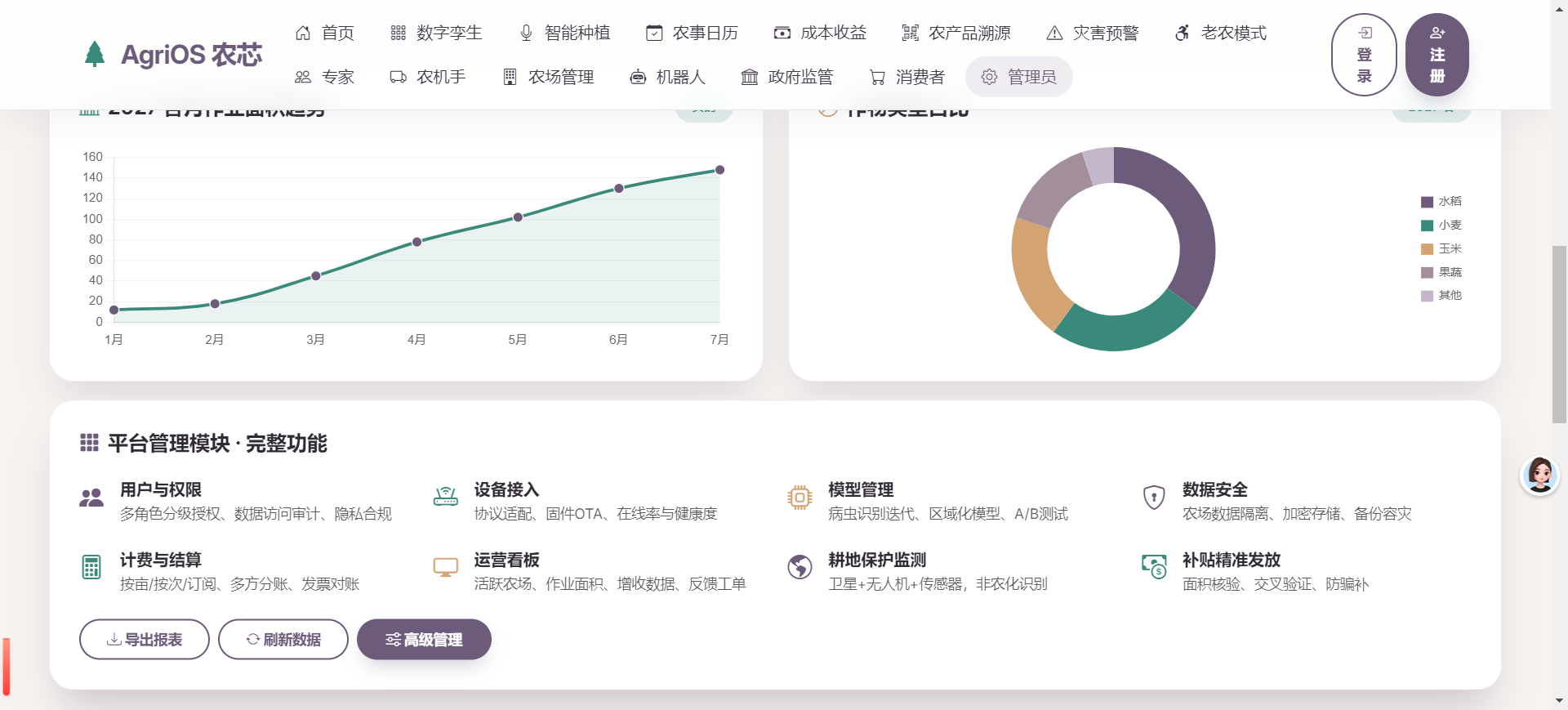Click the 耕地保护监测 globe icon
The image size is (1568, 710).
click(800, 567)
